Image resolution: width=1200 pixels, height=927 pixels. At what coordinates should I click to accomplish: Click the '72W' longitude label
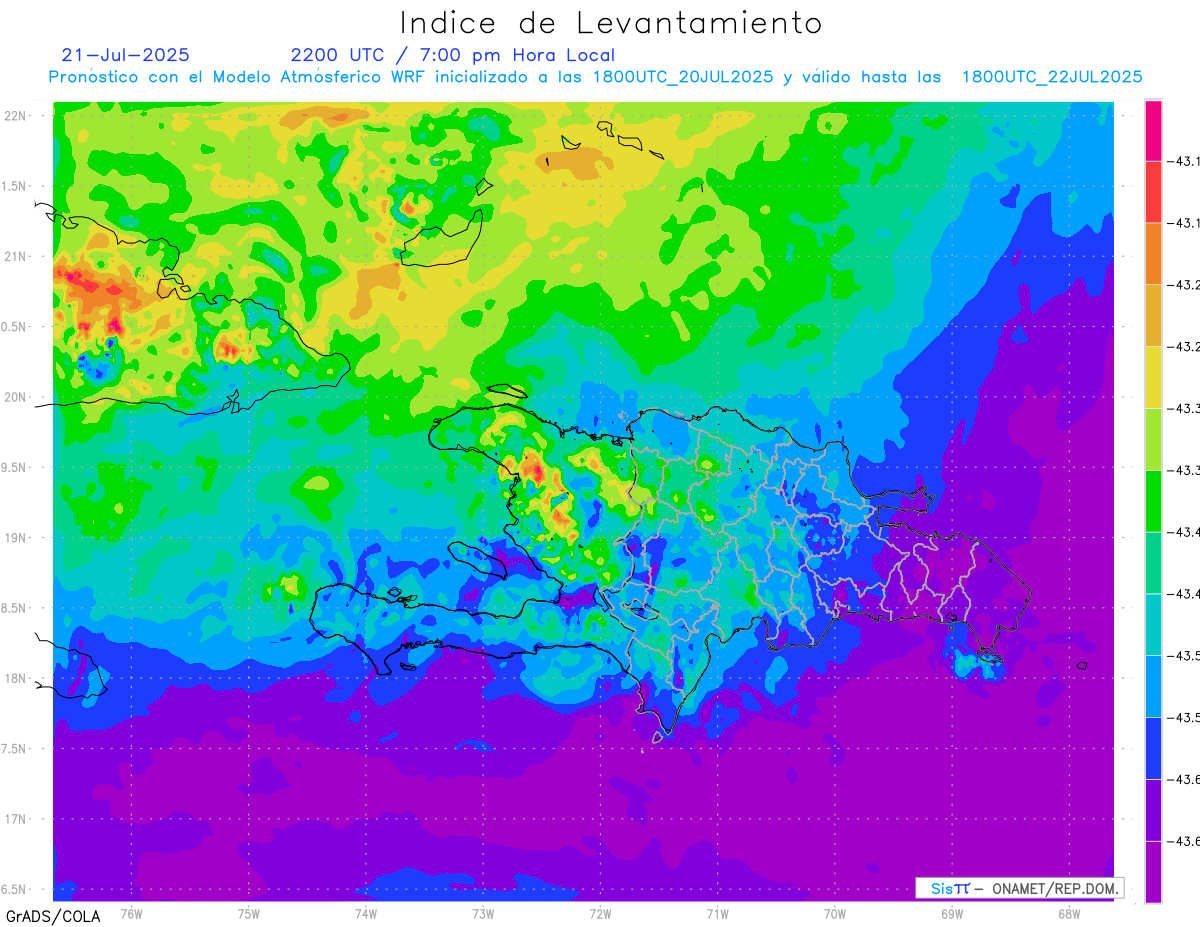[600, 914]
